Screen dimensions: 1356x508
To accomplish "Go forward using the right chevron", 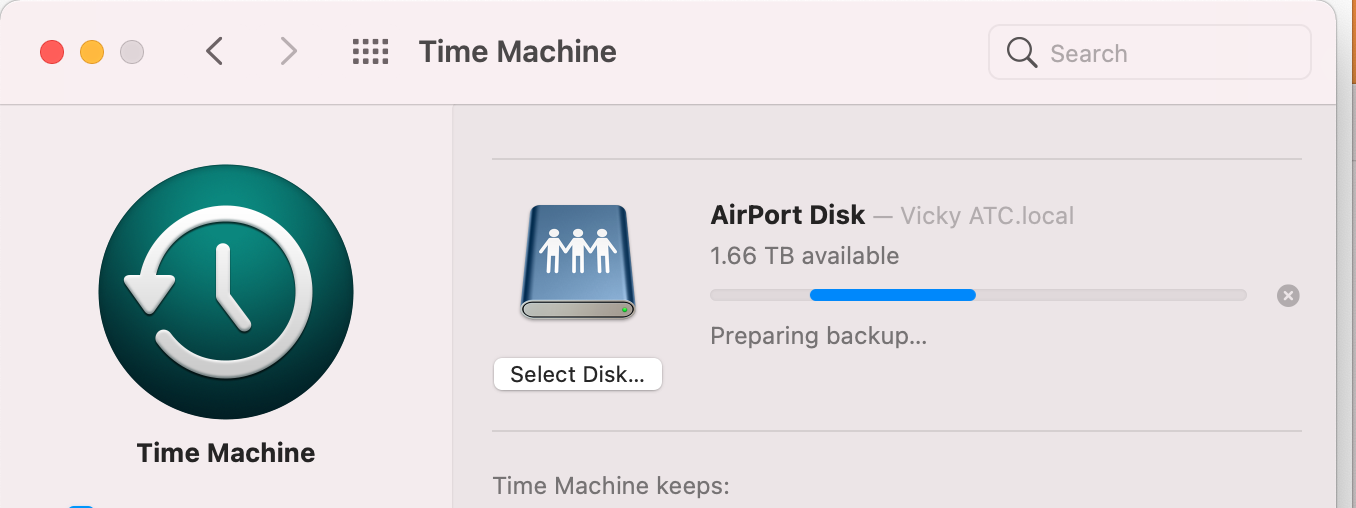I will (x=288, y=52).
